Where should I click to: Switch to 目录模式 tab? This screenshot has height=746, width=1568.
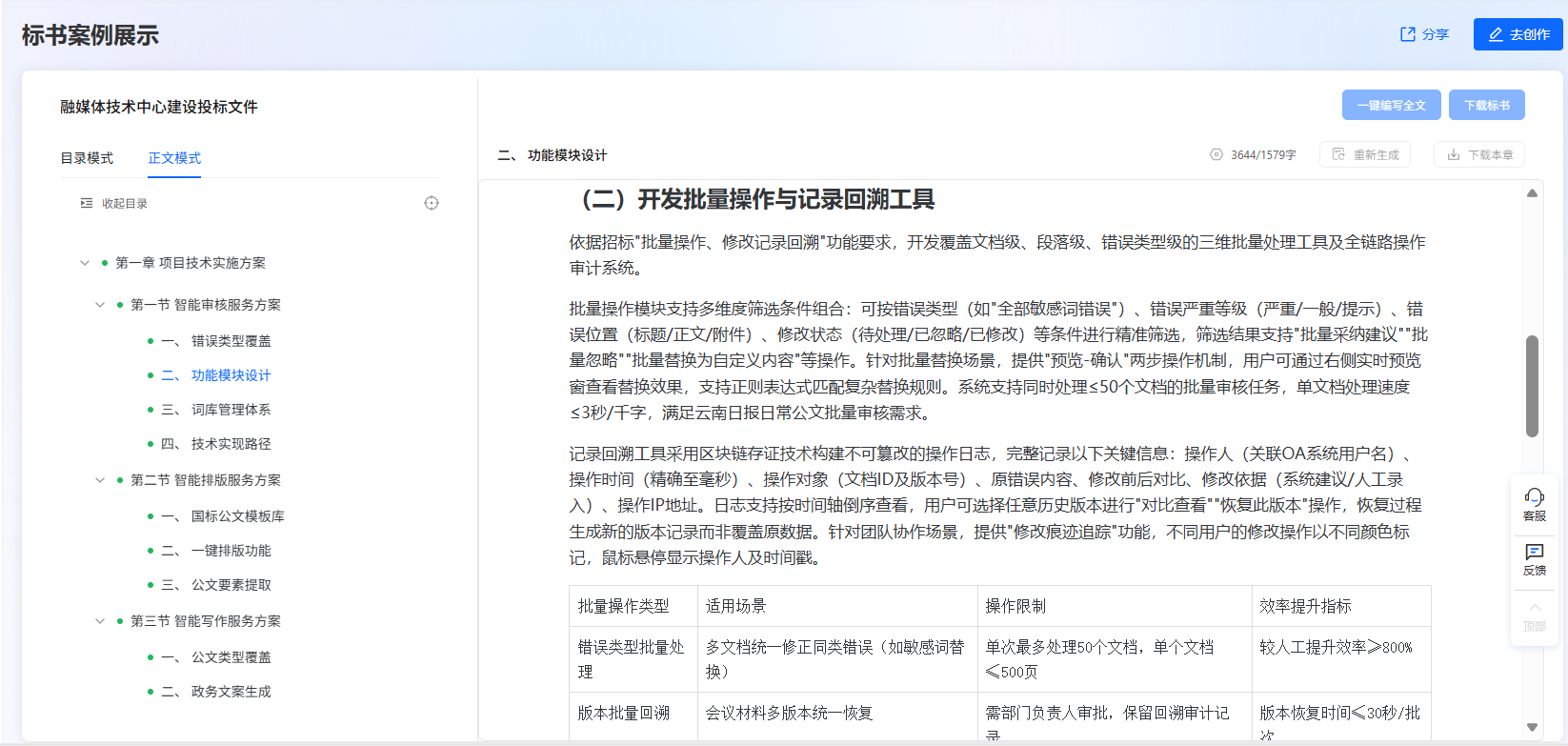click(x=87, y=158)
